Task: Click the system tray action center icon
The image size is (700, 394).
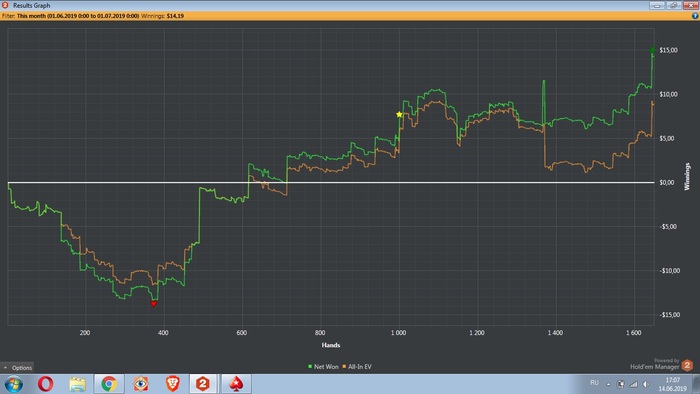Action: click(x=621, y=384)
